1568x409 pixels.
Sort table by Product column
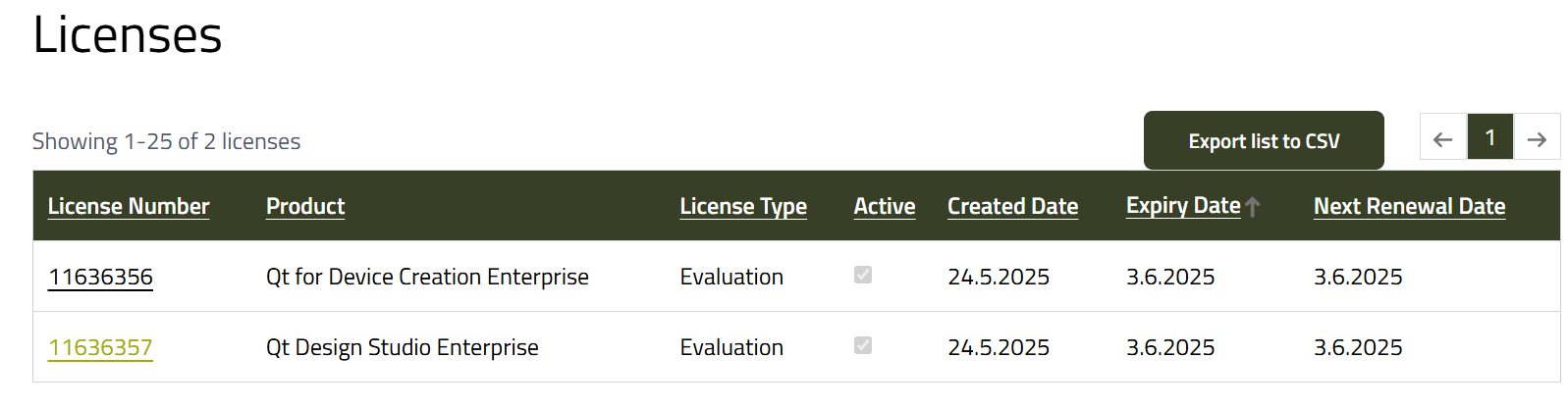[305, 206]
